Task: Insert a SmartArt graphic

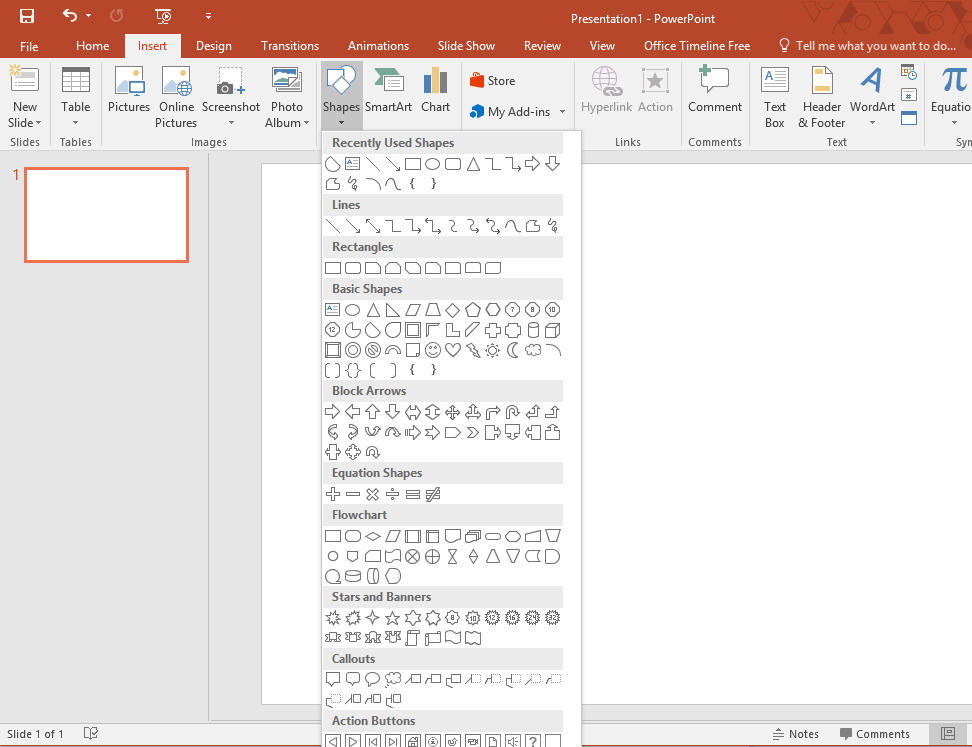Action: click(x=386, y=88)
